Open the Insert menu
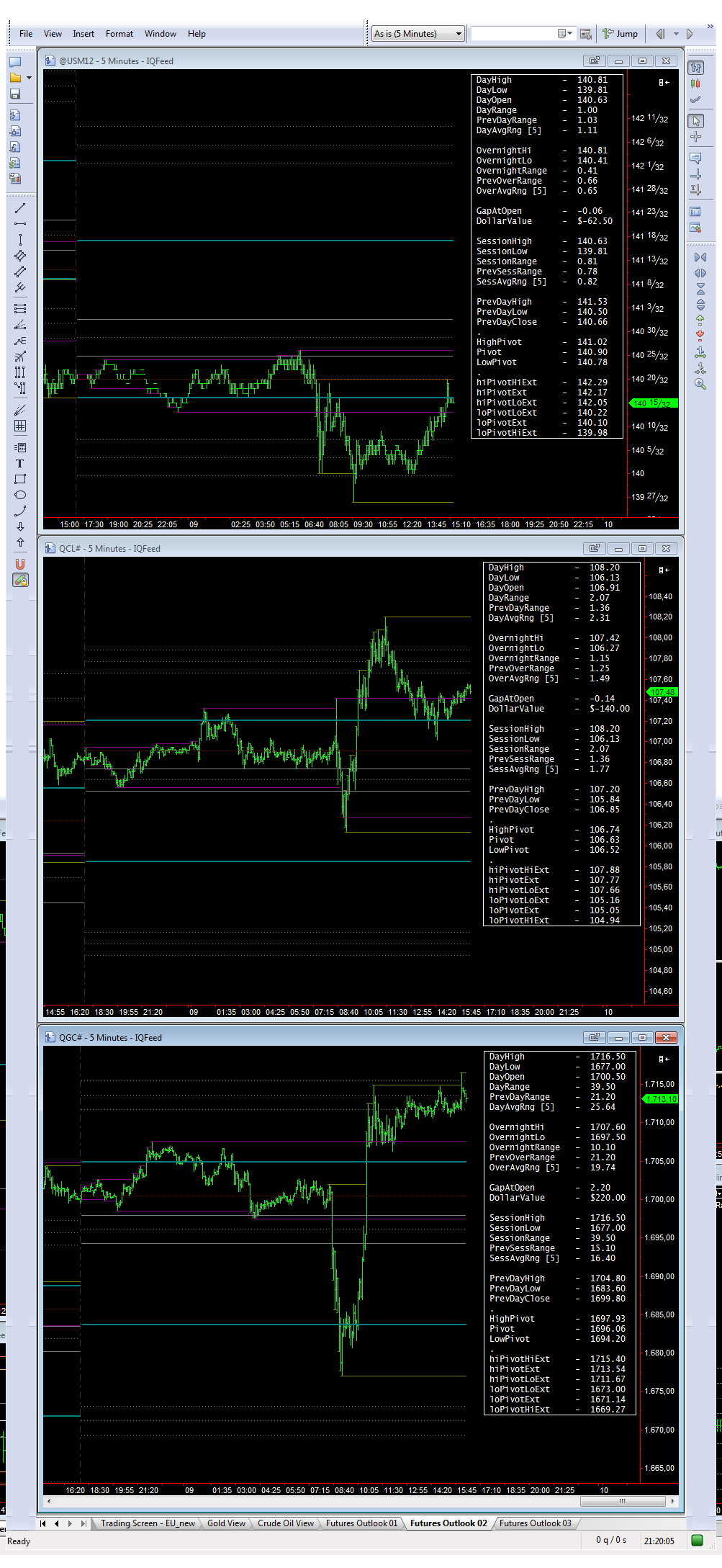Viewport: 722px width, 1568px height. tap(84, 34)
